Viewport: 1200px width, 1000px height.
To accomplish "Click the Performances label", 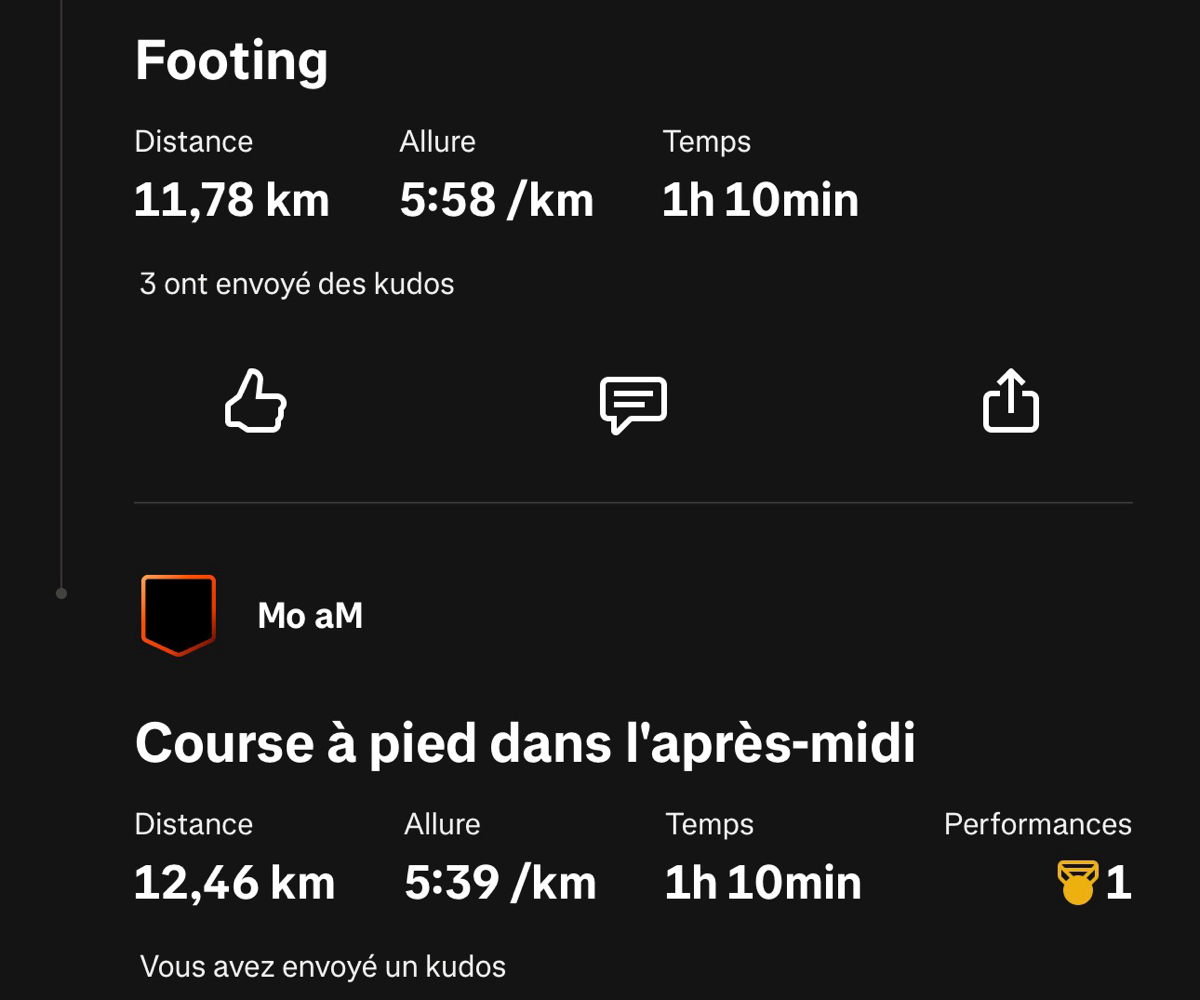I will 1037,824.
